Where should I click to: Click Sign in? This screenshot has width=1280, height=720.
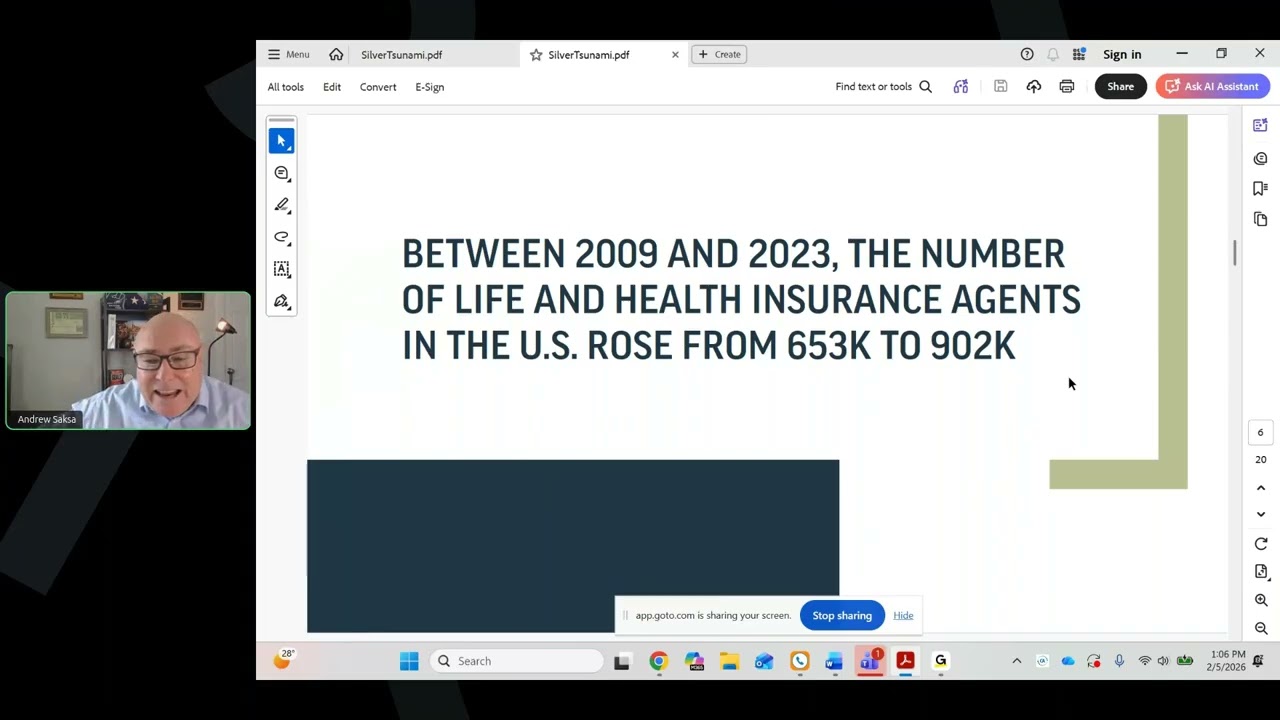[x=1122, y=55]
